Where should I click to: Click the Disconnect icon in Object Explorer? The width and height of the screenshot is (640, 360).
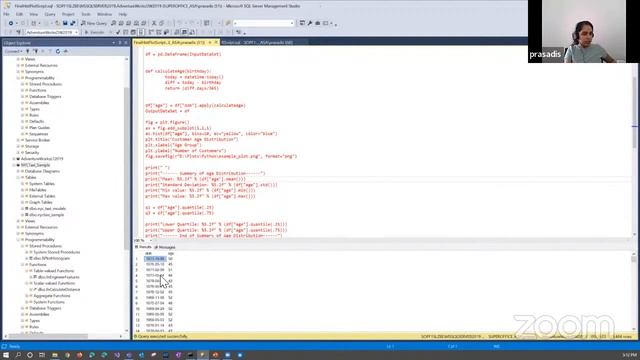pyautogui.click(x=36, y=51)
